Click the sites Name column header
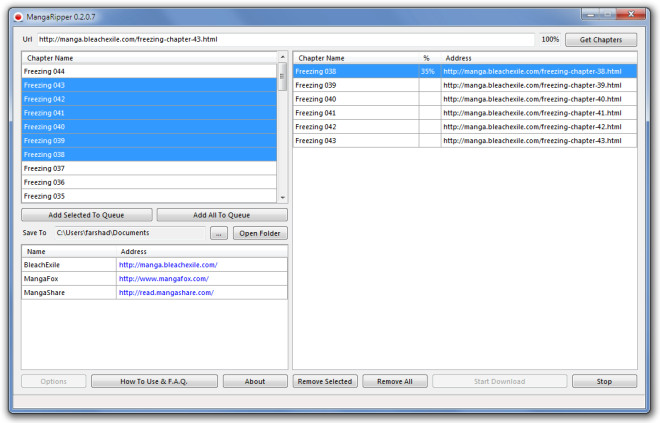This screenshot has height=423, width=660. (69, 252)
